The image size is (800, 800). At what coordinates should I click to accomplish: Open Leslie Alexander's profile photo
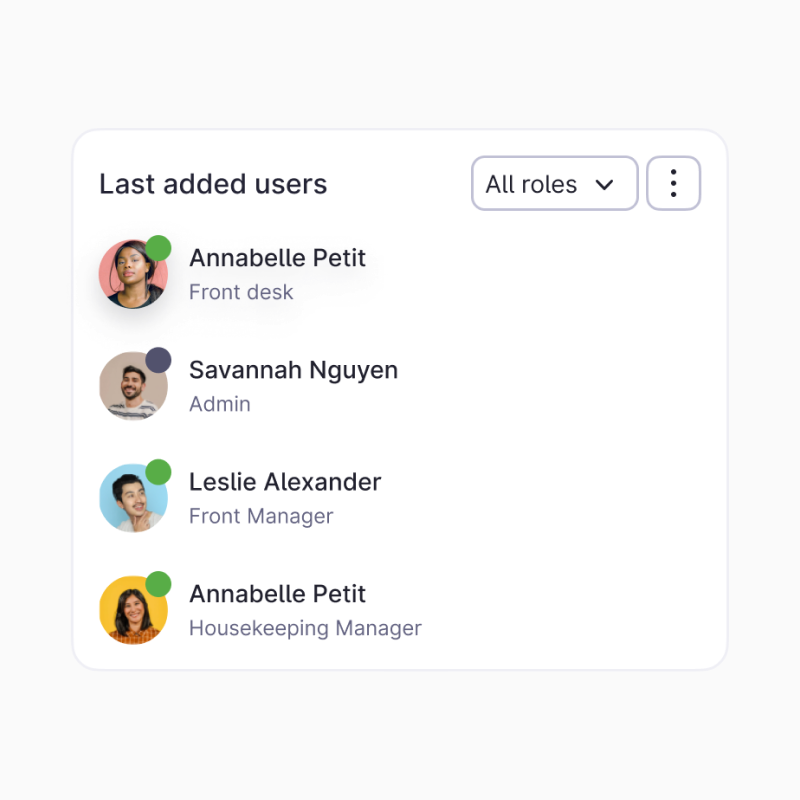tap(133, 498)
